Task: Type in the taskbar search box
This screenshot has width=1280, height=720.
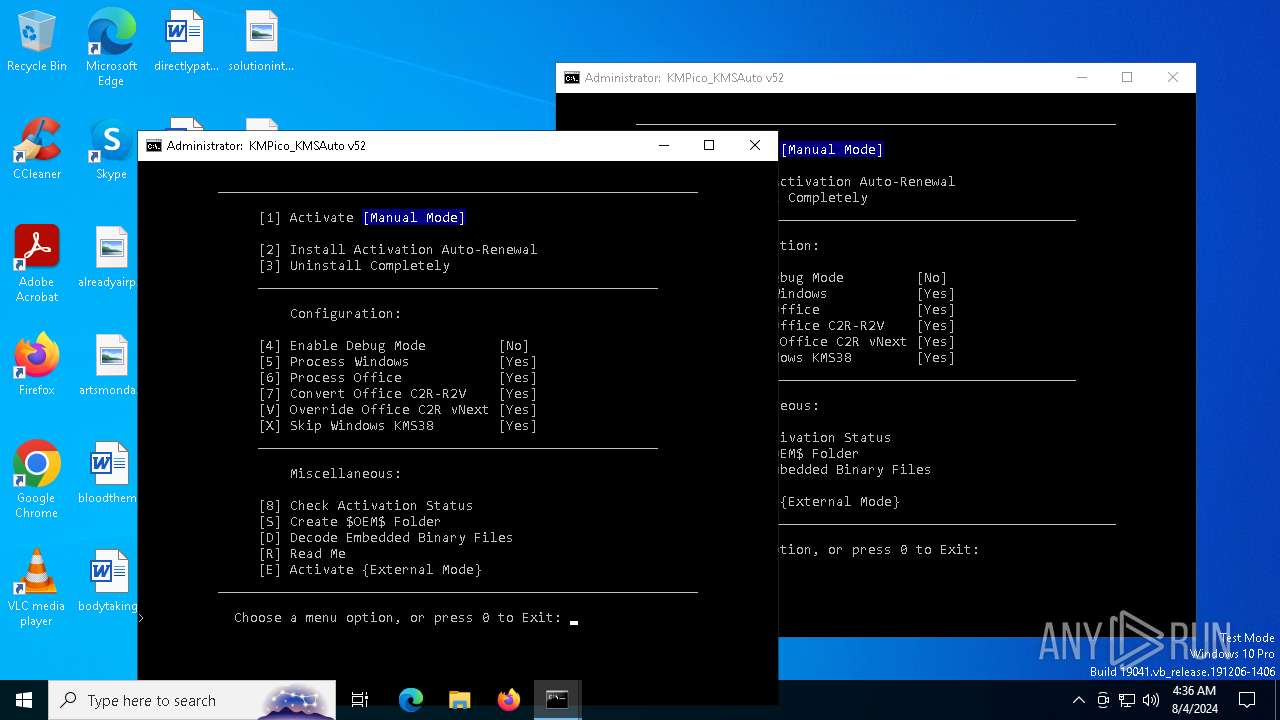Action: point(192,700)
